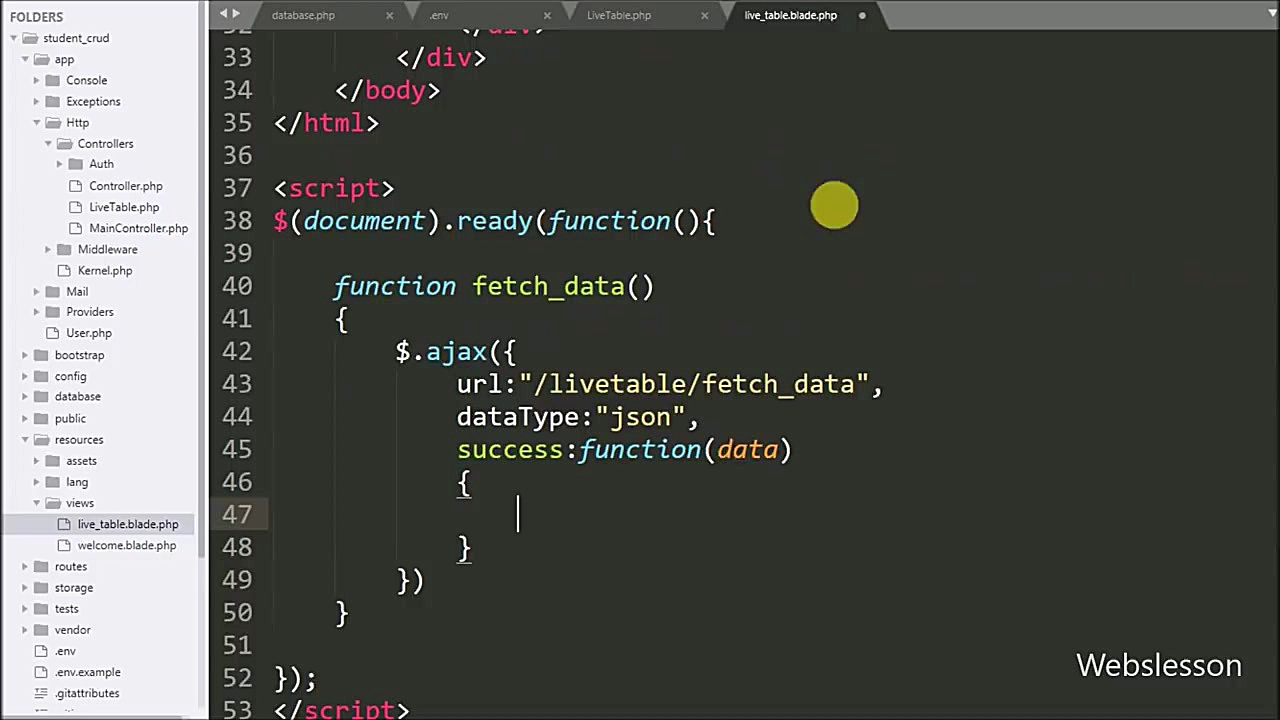Switch to the .env tab
Viewport: 1280px width, 720px height.
coord(439,15)
